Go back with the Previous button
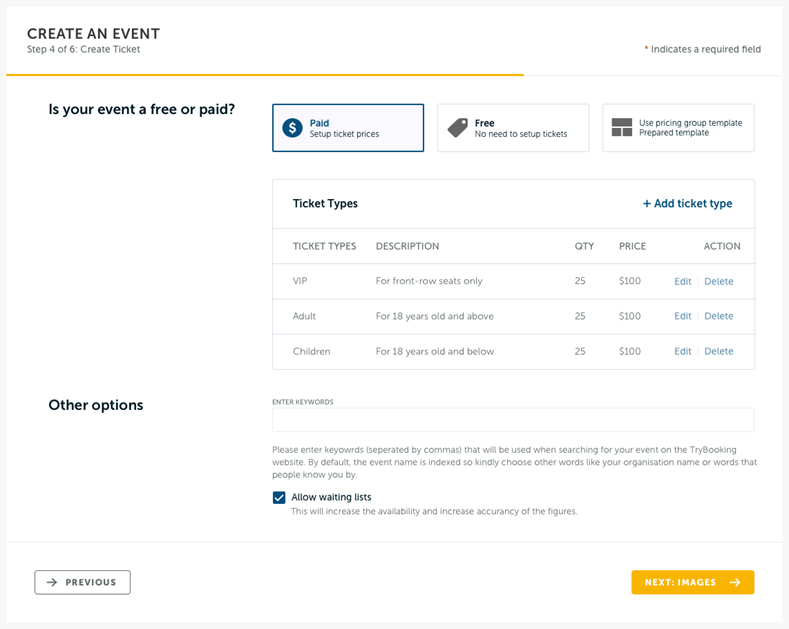789x629 pixels. [x=83, y=582]
